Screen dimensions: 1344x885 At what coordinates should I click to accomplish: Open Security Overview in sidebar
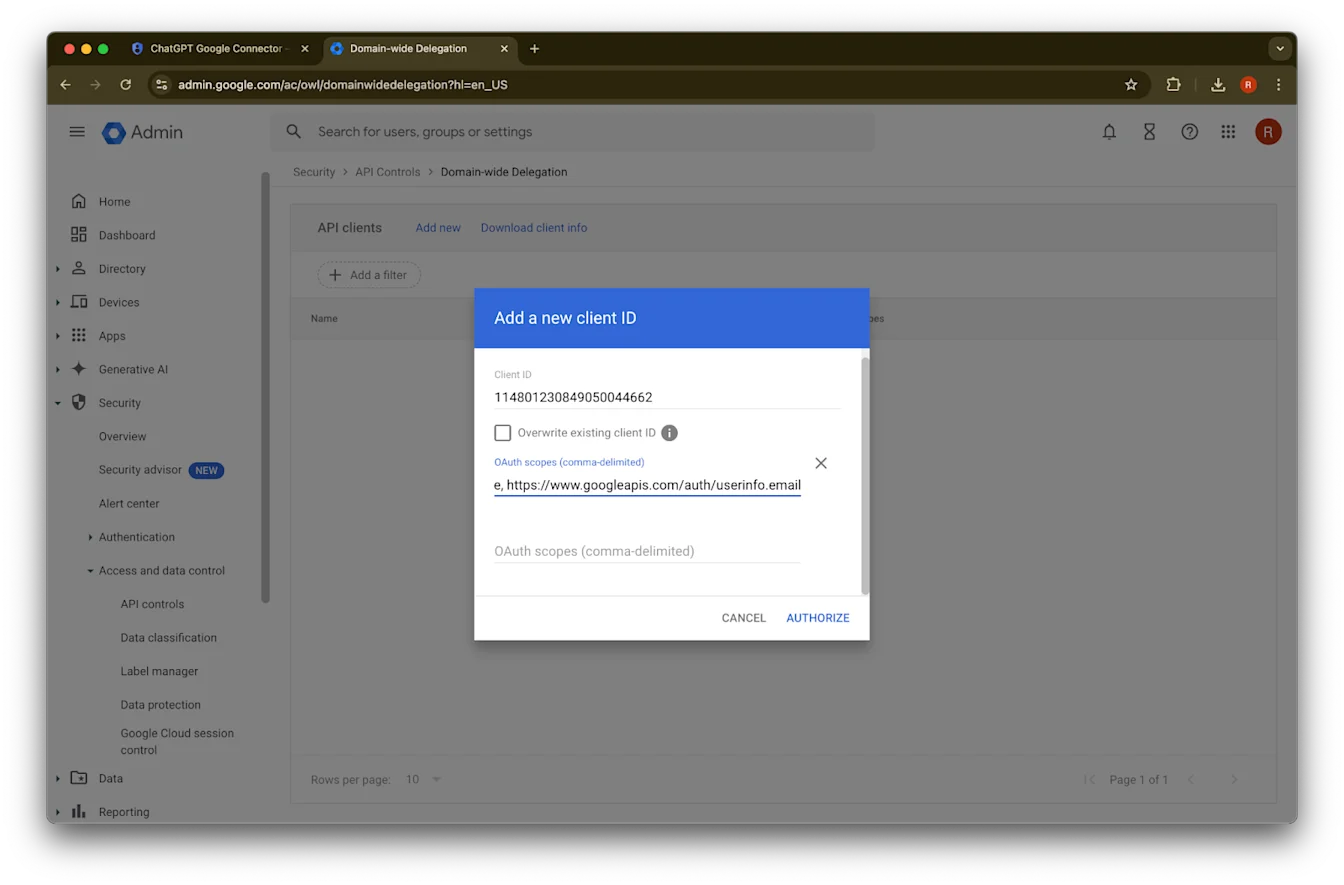click(122, 437)
